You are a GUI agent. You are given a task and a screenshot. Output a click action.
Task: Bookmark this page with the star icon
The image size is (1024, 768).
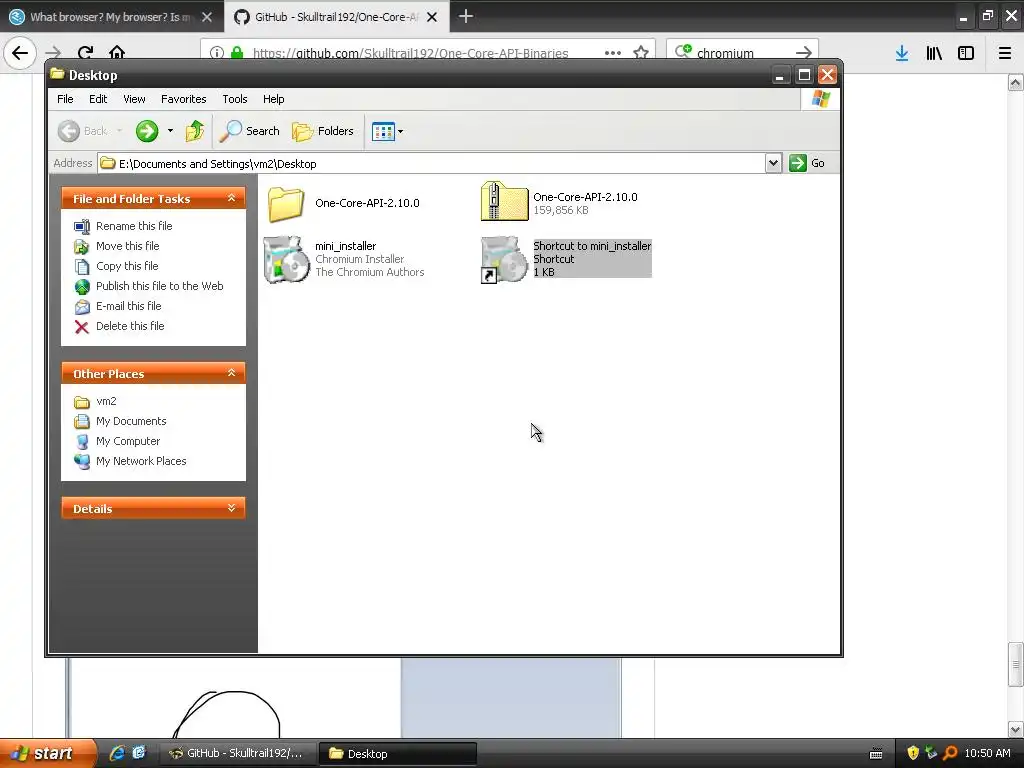pos(641,53)
